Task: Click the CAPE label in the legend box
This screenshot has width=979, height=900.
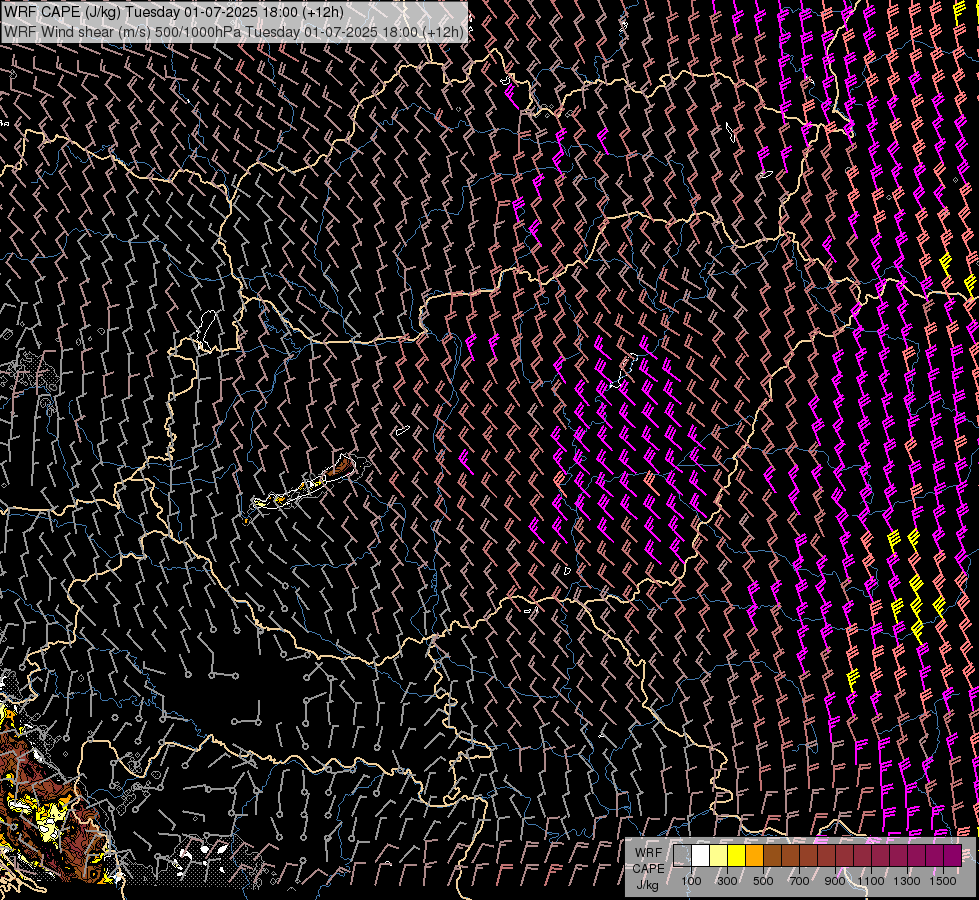Action: (x=648, y=869)
